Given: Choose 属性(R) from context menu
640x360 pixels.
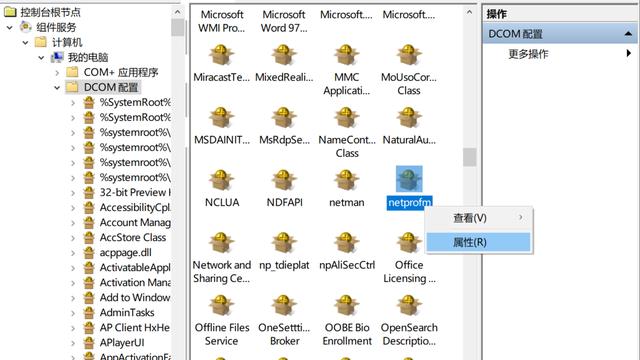Looking at the screenshot, I should 479,242.
